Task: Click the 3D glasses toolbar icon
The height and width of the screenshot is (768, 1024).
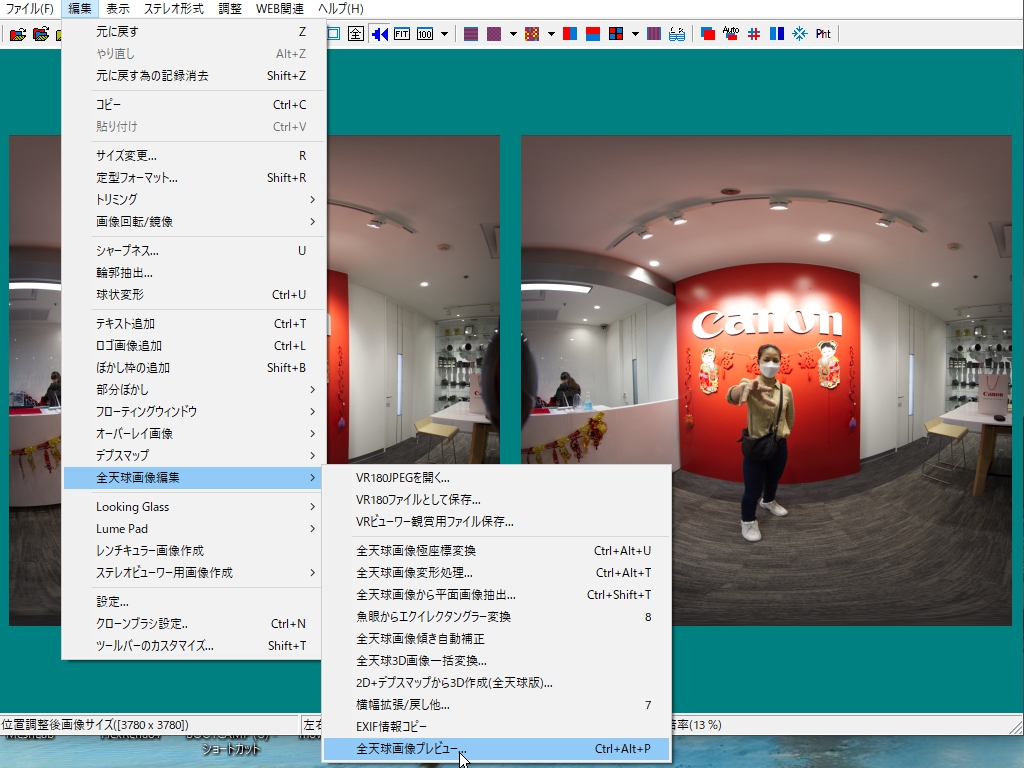Action: [x=677, y=34]
